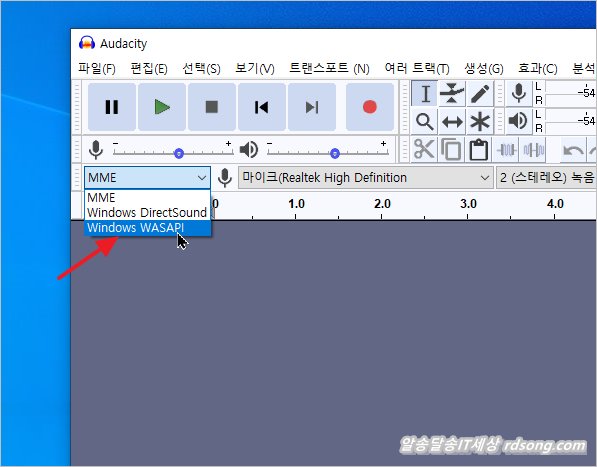Click the Trim audio icon

[x=507, y=149]
